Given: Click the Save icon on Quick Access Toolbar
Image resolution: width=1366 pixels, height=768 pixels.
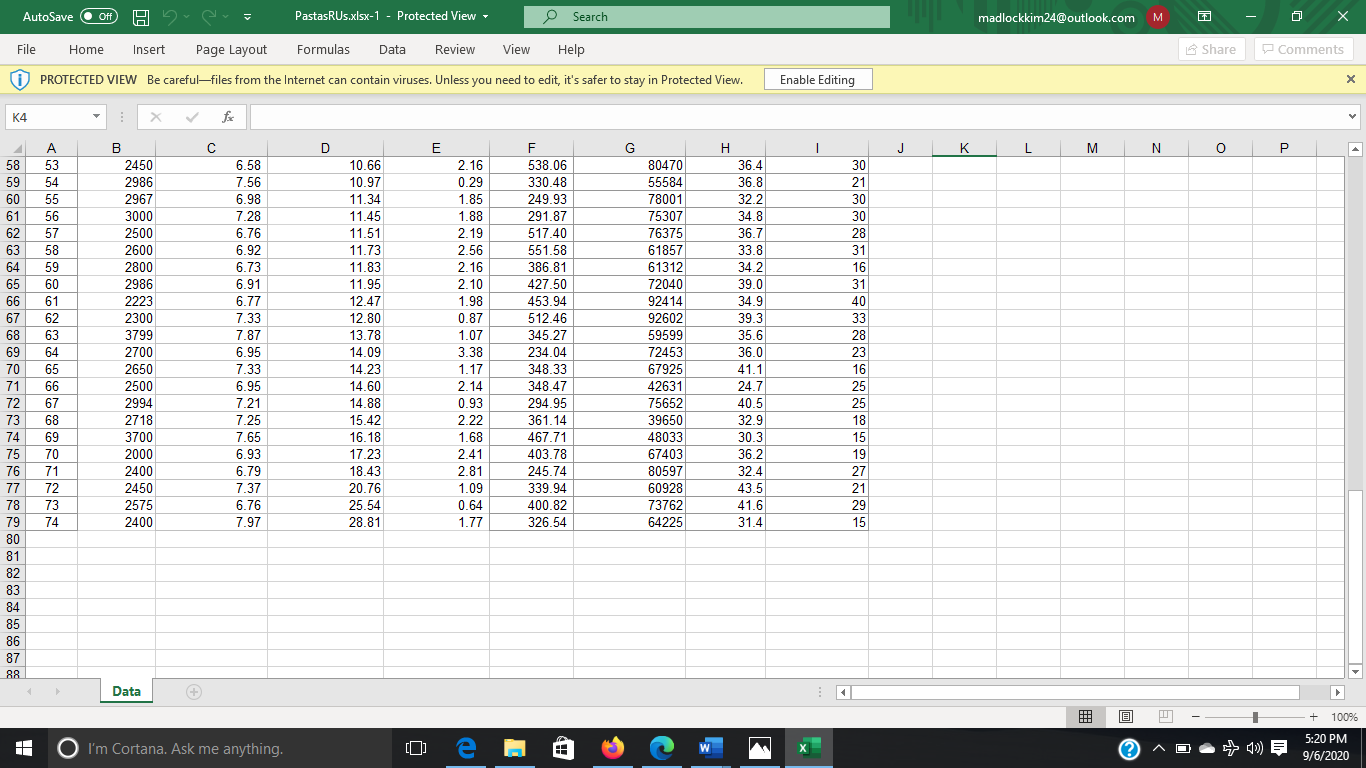Looking at the screenshot, I should coord(141,16).
